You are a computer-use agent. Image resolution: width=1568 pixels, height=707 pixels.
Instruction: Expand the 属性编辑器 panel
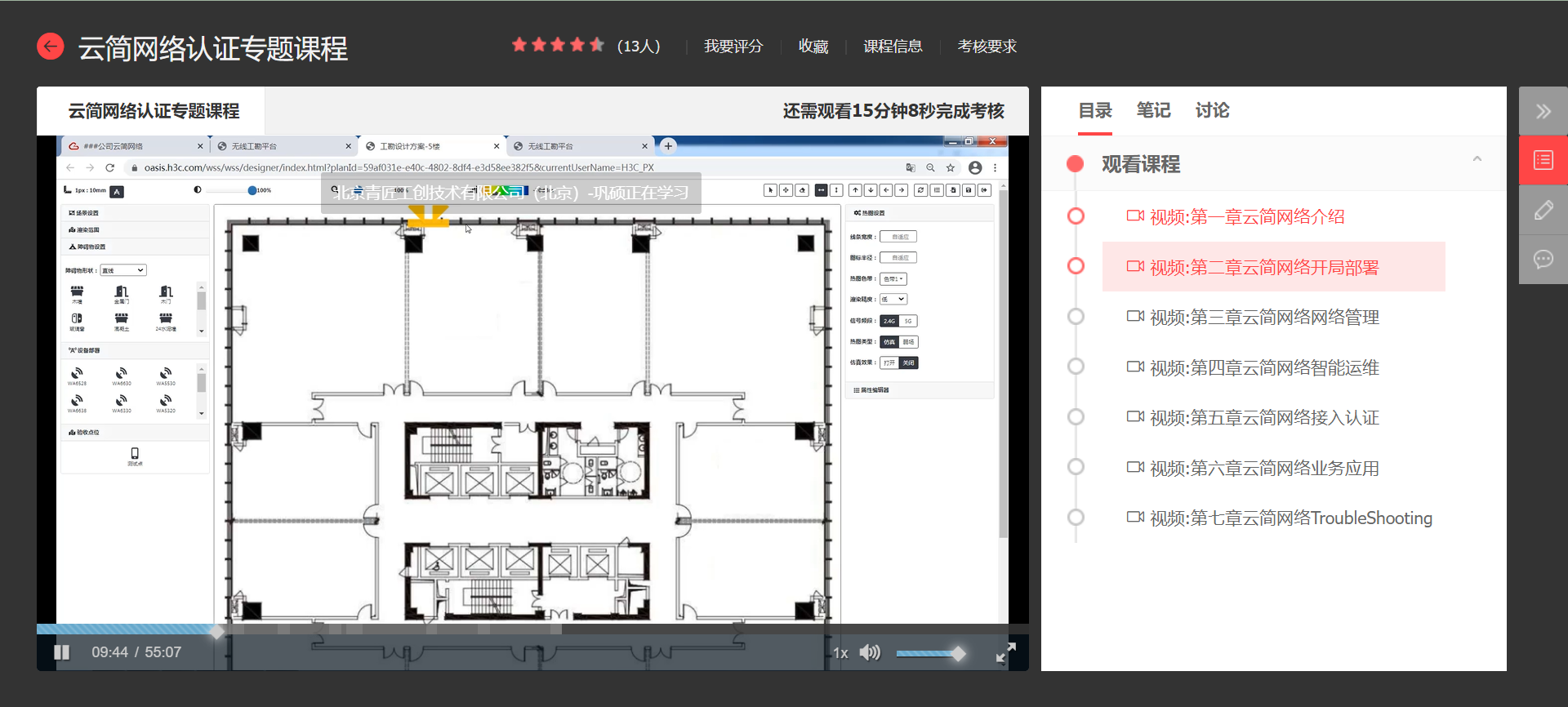click(x=920, y=390)
